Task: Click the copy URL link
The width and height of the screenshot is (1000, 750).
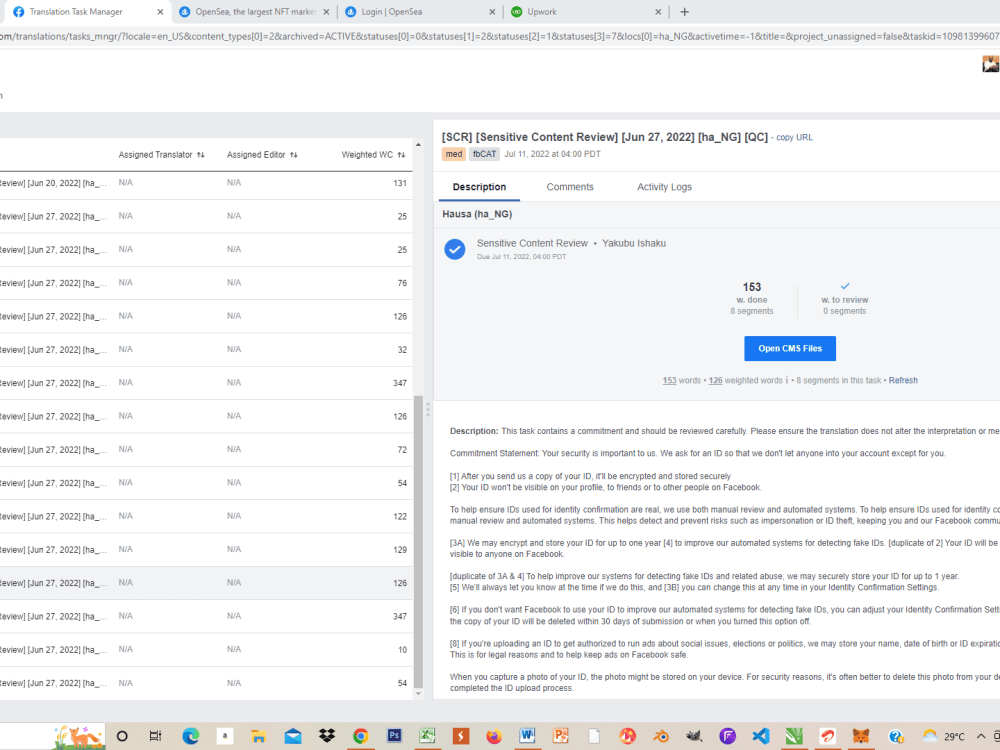Action: [x=794, y=138]
